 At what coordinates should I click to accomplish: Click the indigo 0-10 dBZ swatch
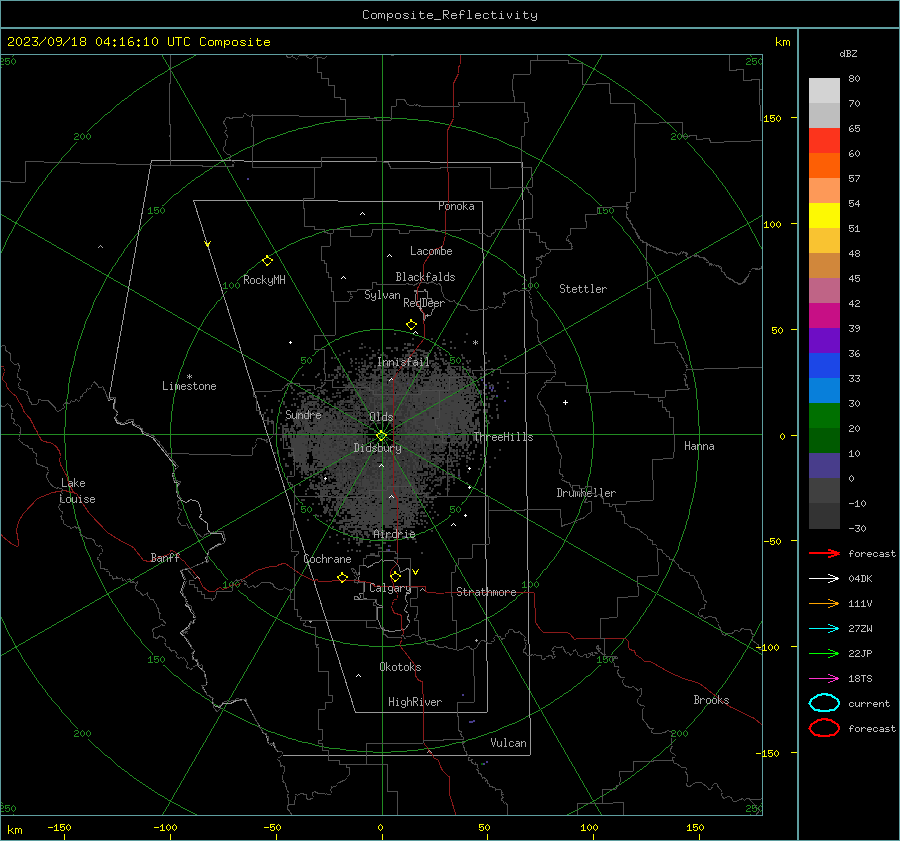pyautogui.click(x=824, y=465)
